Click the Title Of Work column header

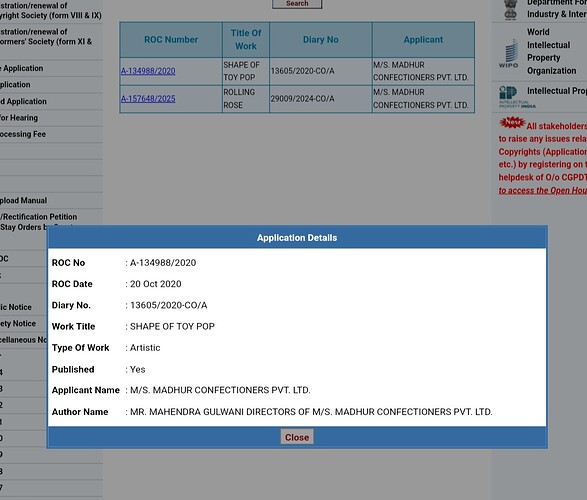click(246, 40)
